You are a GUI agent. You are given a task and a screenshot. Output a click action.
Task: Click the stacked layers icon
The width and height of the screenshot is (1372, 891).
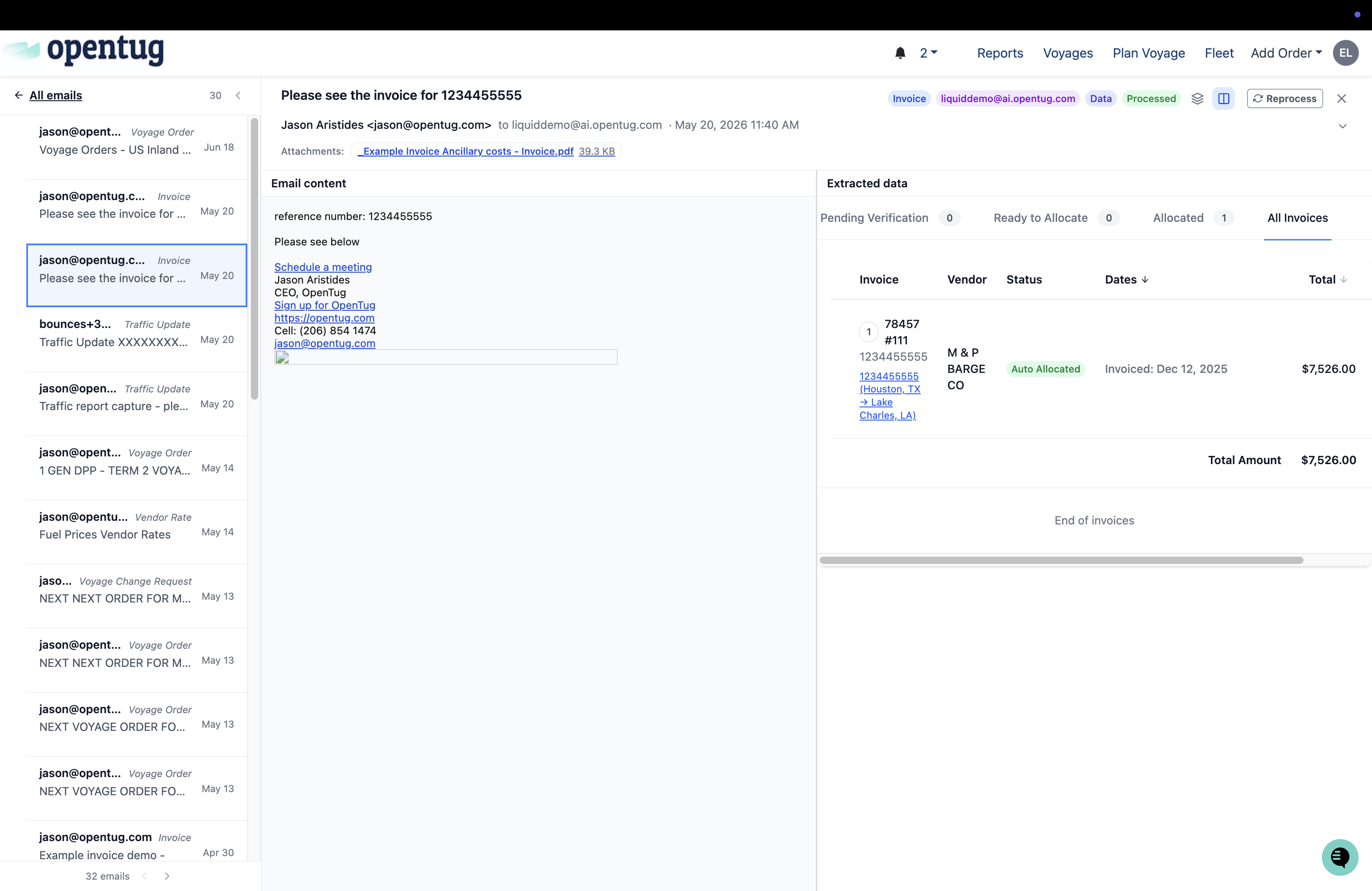pos(1197,98)
